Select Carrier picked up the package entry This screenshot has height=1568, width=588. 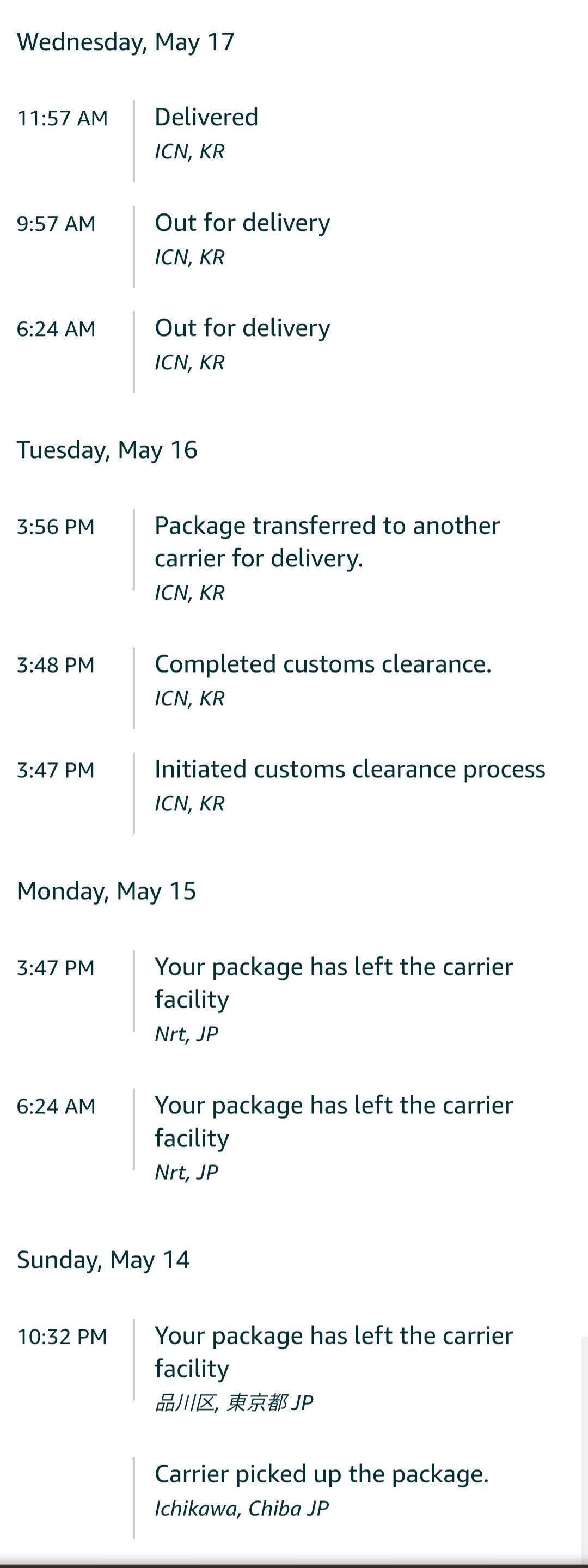(x=321, y=1474)
